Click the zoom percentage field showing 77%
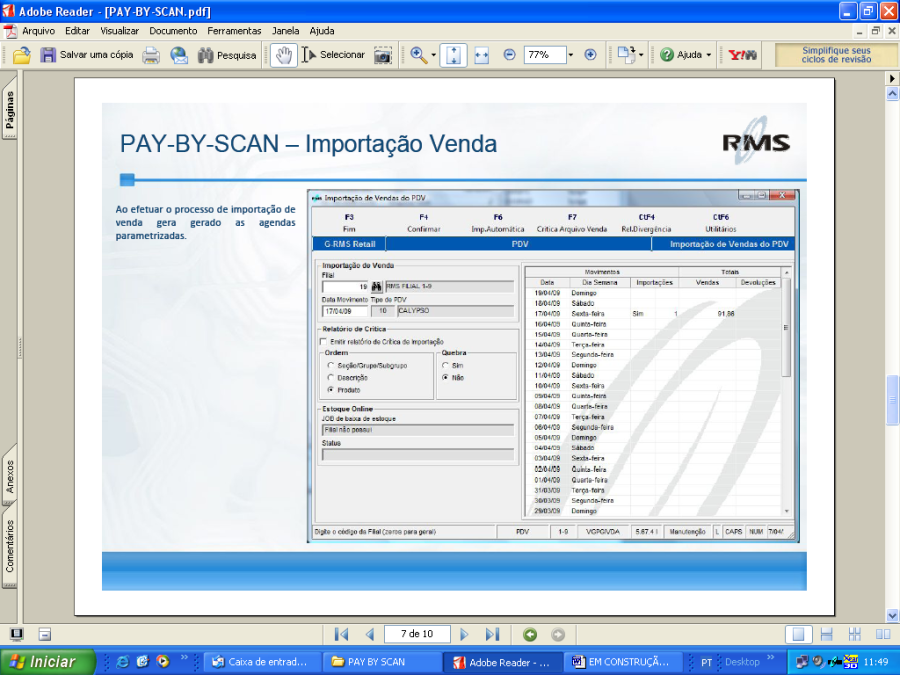 click(x=545, y=55)
